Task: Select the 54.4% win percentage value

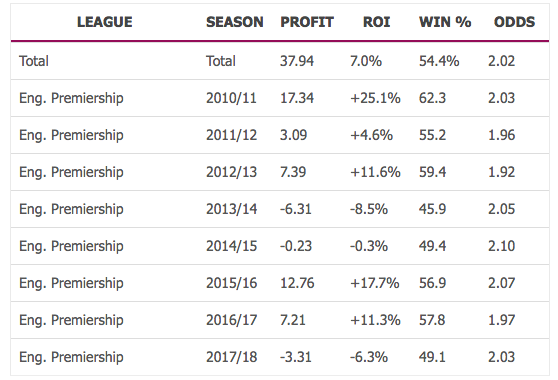Action: tap(439, 61)
